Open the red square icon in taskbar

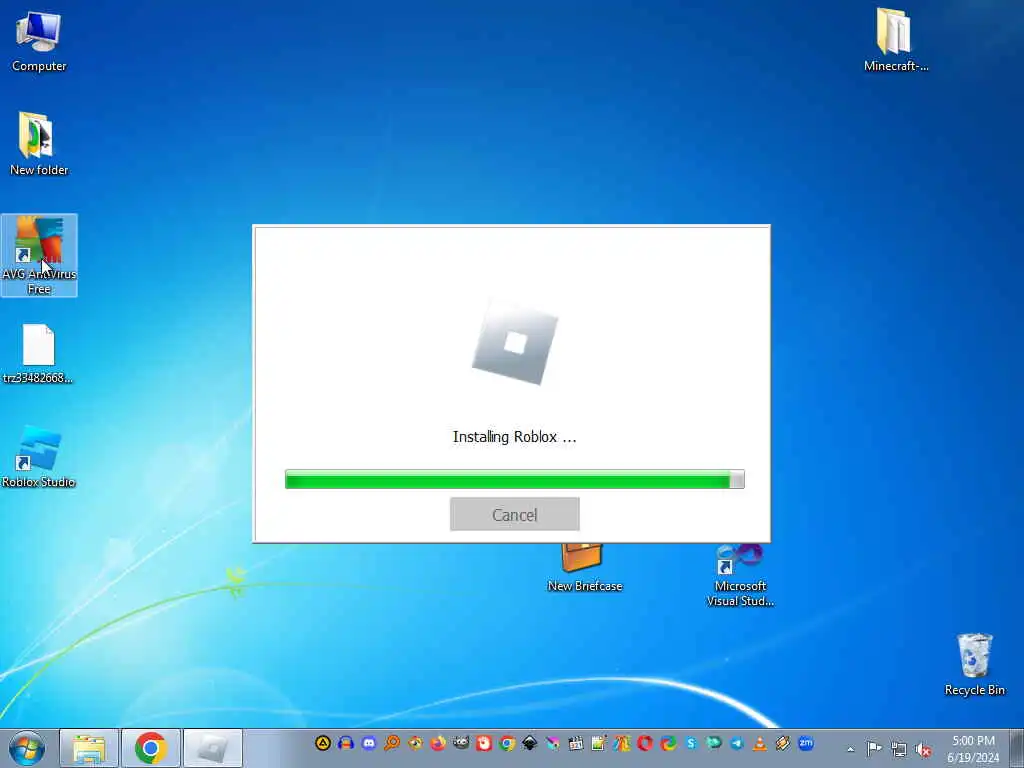(484, 743)
